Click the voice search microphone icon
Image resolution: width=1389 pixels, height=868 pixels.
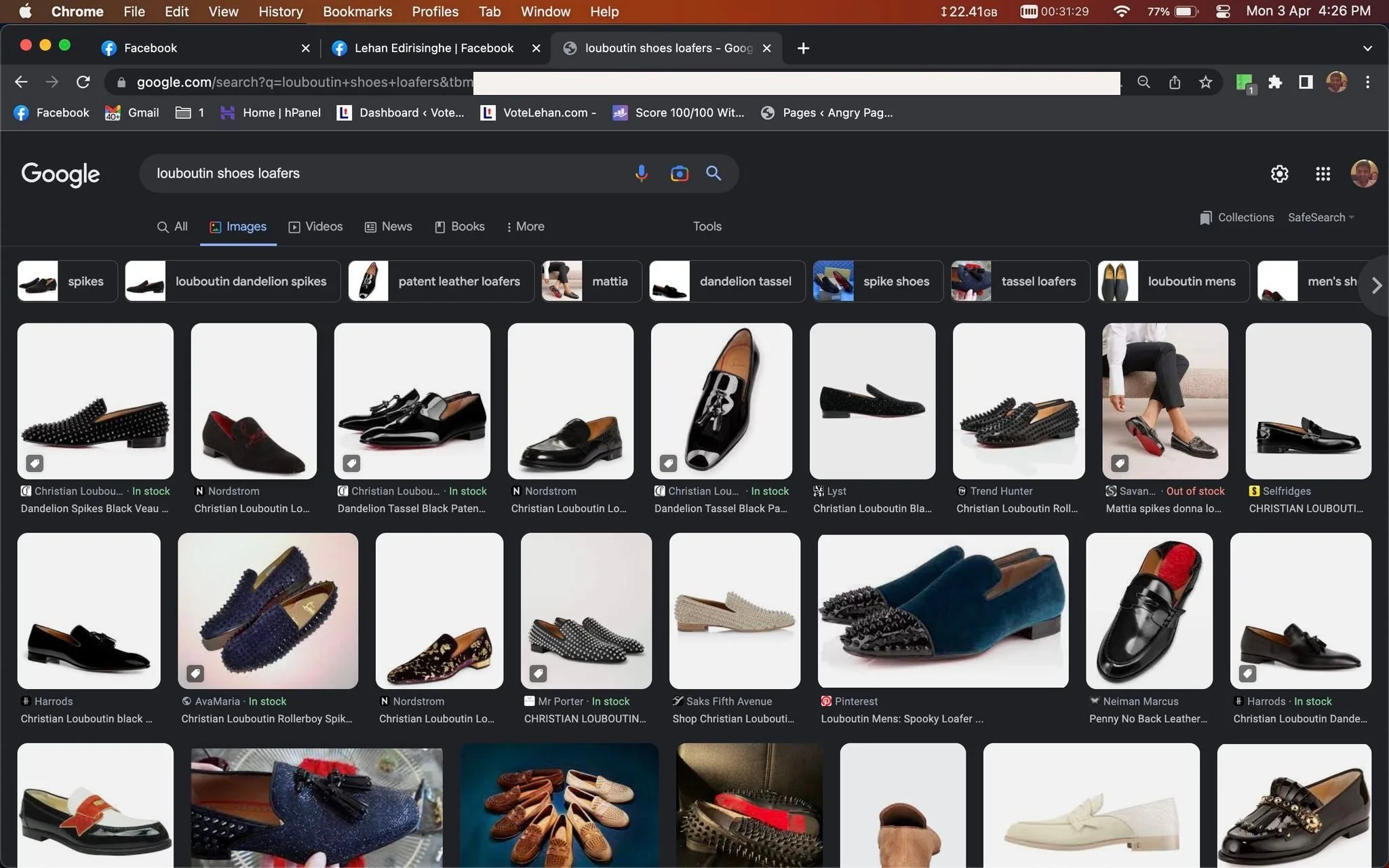pyautogui.click(x=641, y=174)
